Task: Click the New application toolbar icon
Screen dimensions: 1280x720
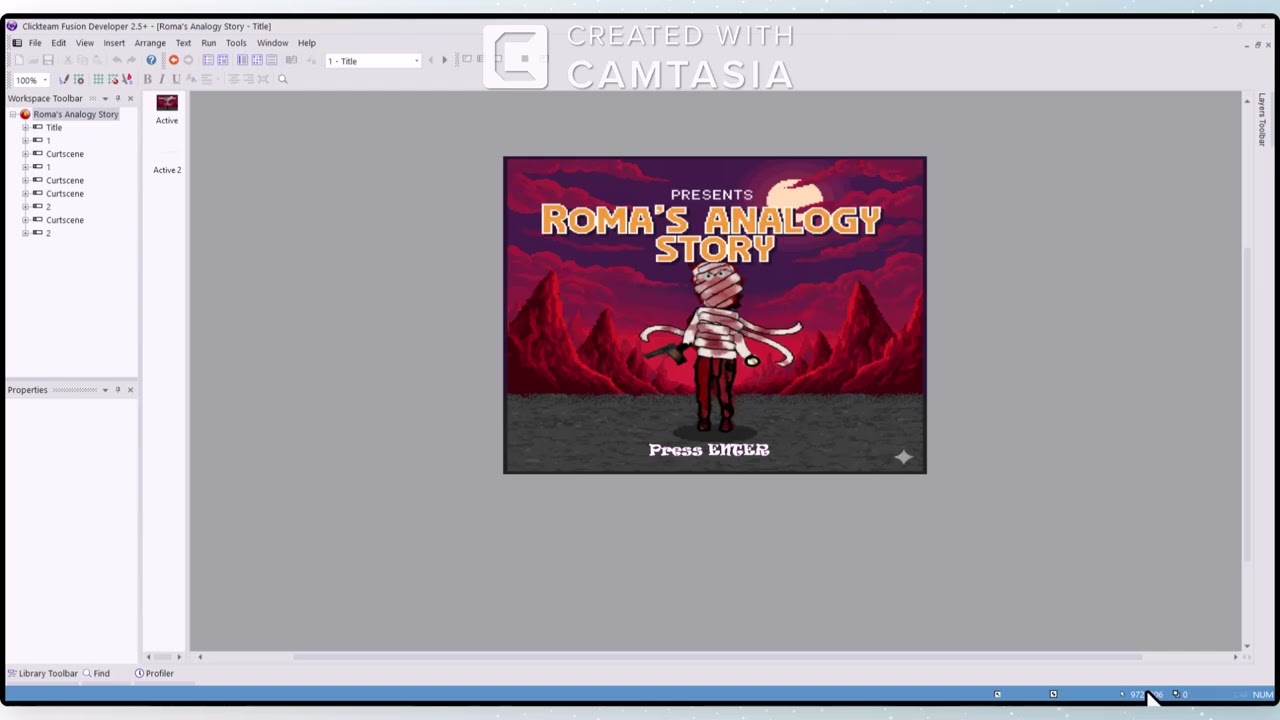Action: point(19,61)
